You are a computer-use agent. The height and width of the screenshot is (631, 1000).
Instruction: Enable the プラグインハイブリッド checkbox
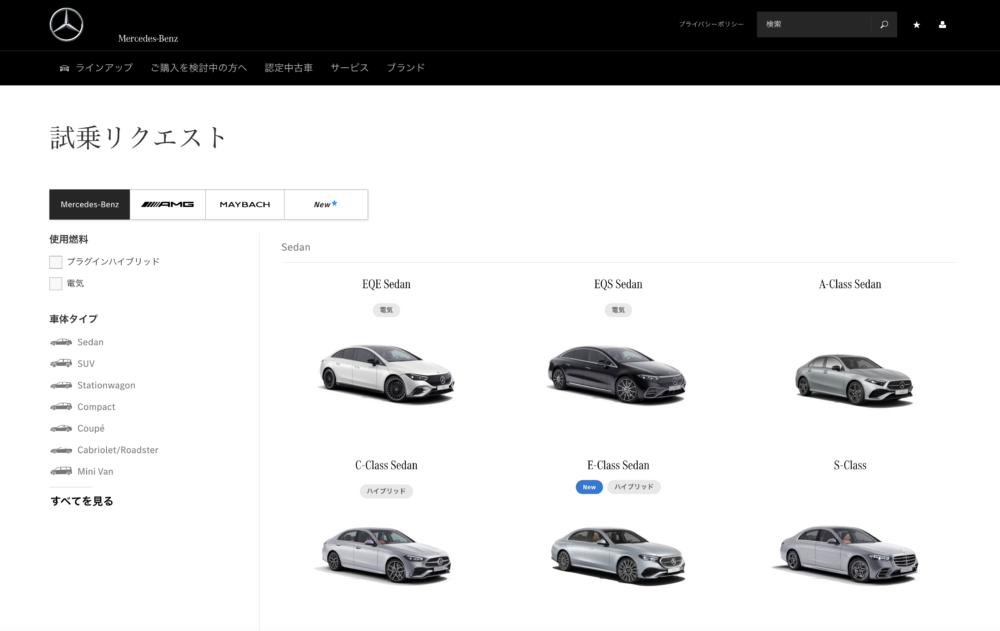(x=56, y=262)
